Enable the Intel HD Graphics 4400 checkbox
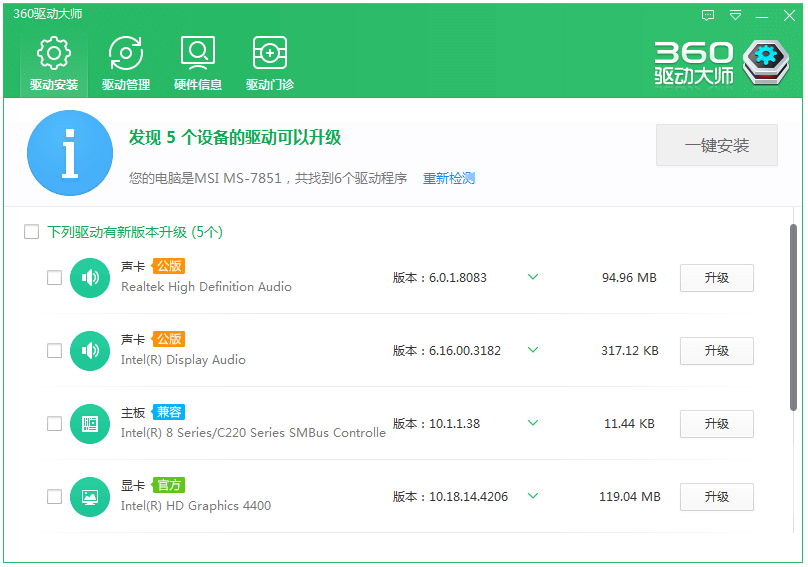The height and width of the screenshot is (567, 808). point(54,497)
